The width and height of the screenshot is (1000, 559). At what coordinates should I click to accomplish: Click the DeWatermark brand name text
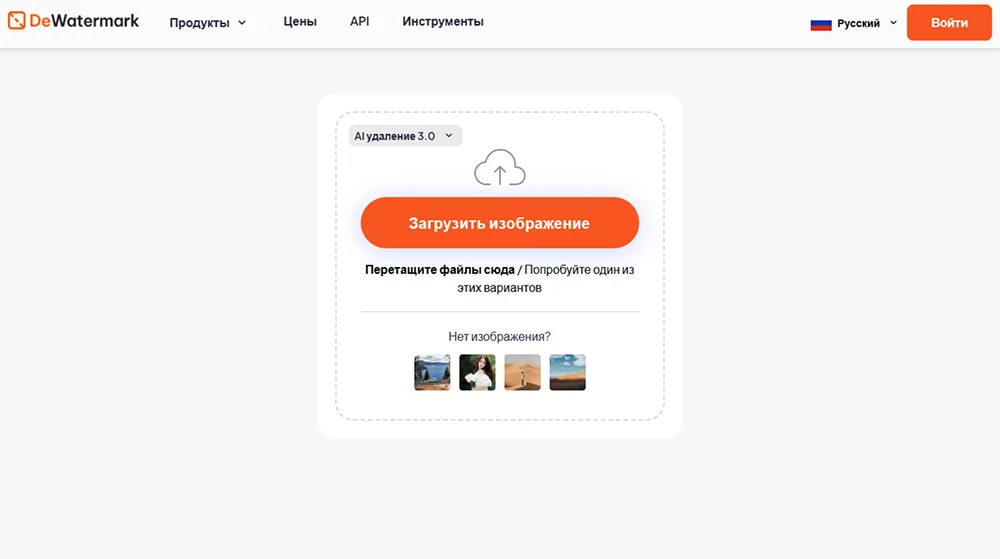85,21
